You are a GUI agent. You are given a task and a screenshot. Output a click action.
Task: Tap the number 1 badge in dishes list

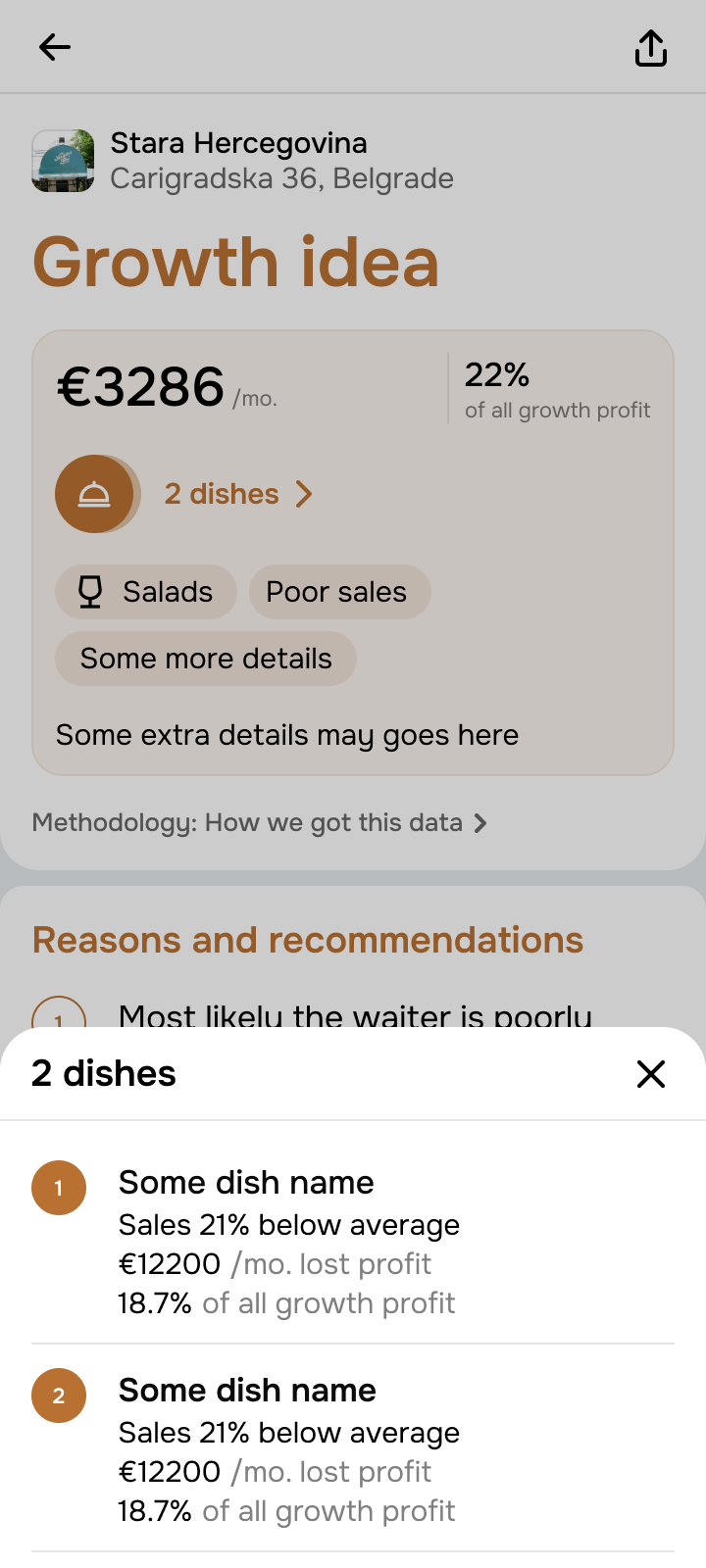pos(59,1188)
